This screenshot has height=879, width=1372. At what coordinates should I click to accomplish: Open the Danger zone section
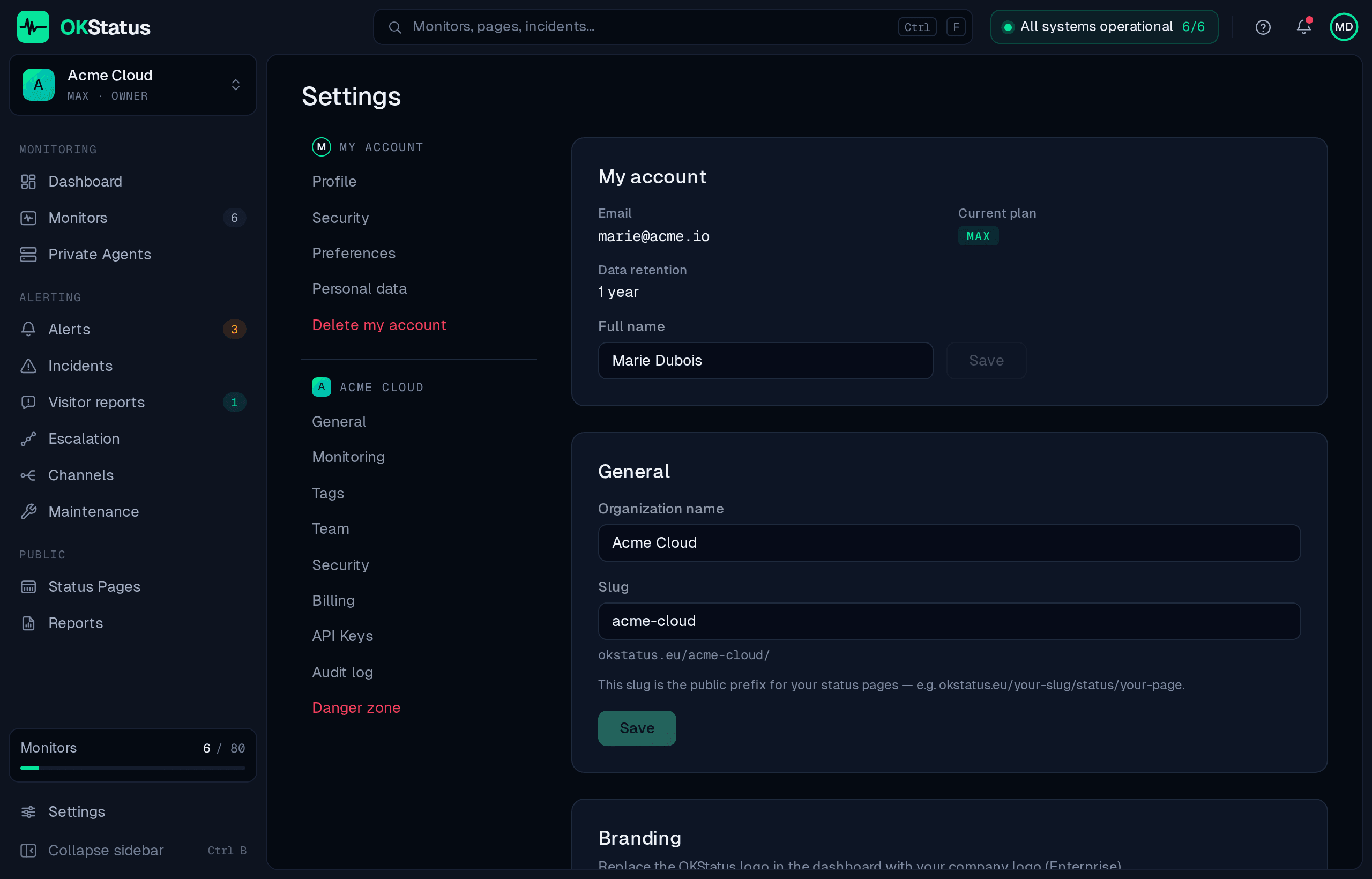coord(356,708)
